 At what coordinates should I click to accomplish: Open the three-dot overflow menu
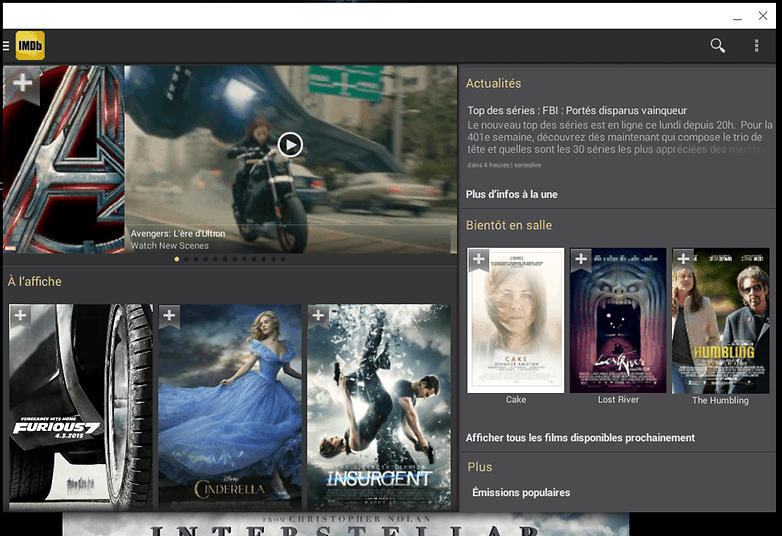tap(757, 45)
